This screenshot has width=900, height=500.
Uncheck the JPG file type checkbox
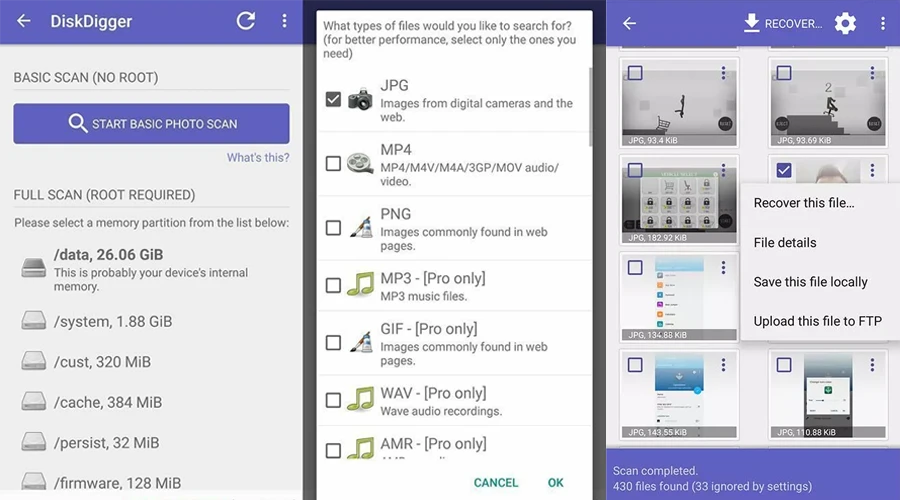333,99
